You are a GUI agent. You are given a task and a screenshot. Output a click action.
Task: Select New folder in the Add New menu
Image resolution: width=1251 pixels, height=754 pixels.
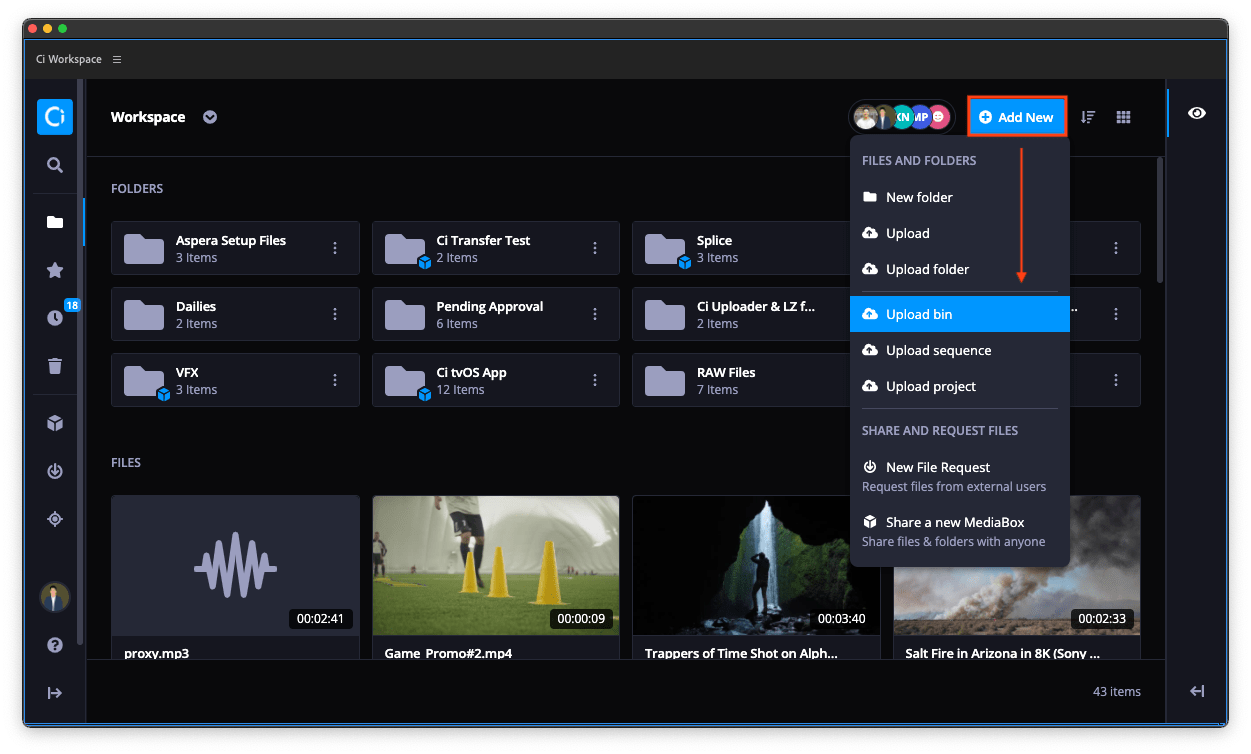pyautogui.click(x=920, y=197)
